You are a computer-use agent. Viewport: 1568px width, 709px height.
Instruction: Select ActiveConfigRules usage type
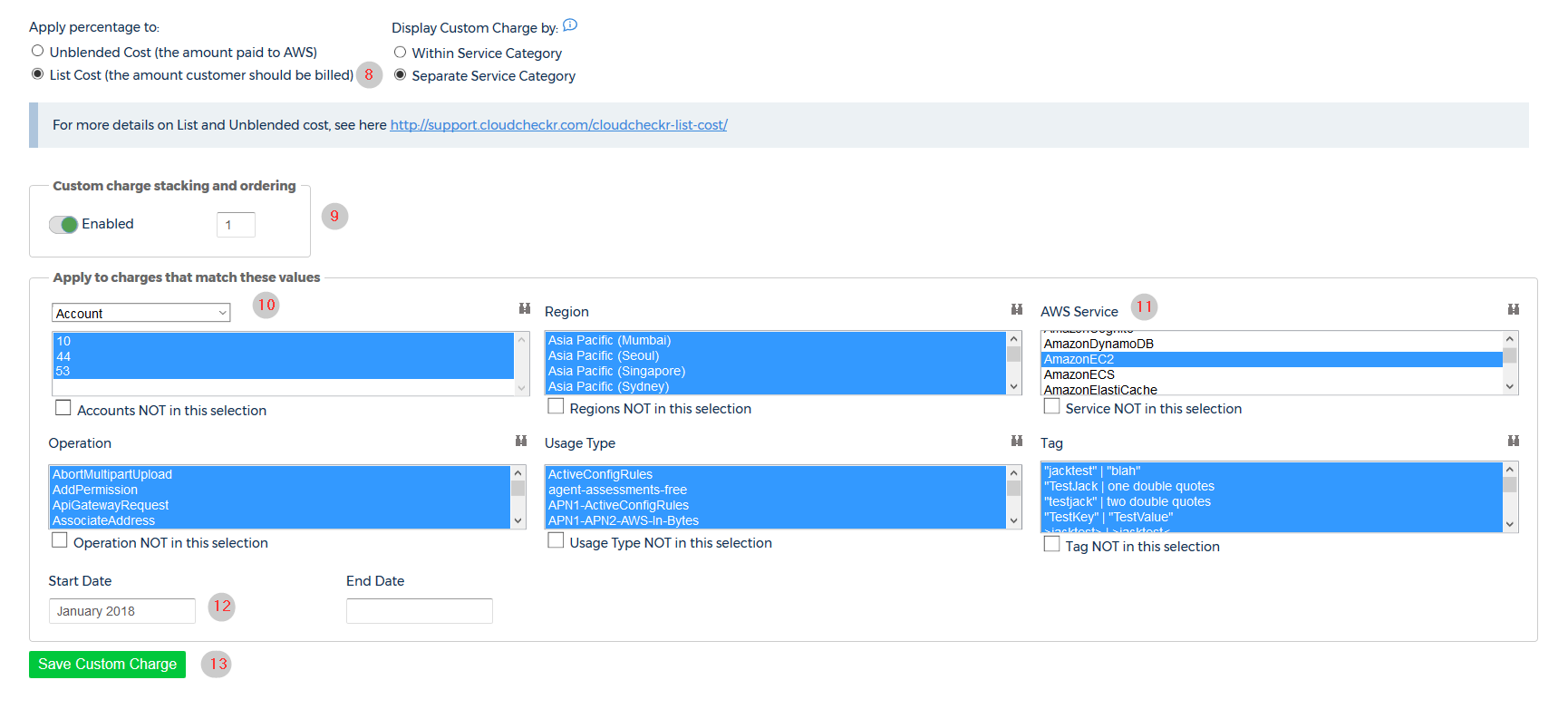pos(776,474)
